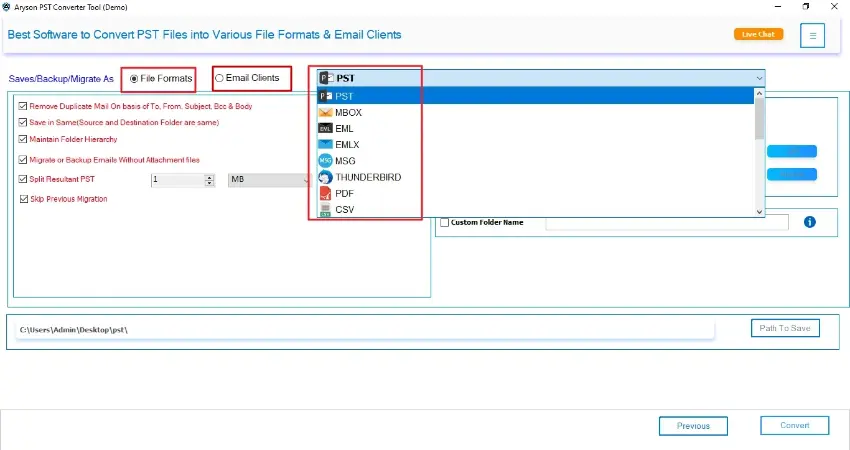Toggle Migrate Emails Without Attachment files checkbox
Image resolution: width=850 pixels, height=450 pixels.
point(23,160)
